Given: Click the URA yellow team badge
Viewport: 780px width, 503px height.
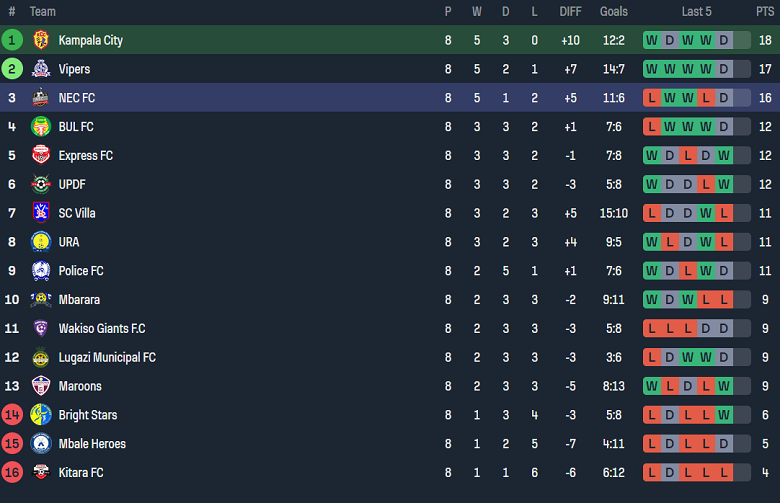Looking at the screenshot, I should pos(41,242).
